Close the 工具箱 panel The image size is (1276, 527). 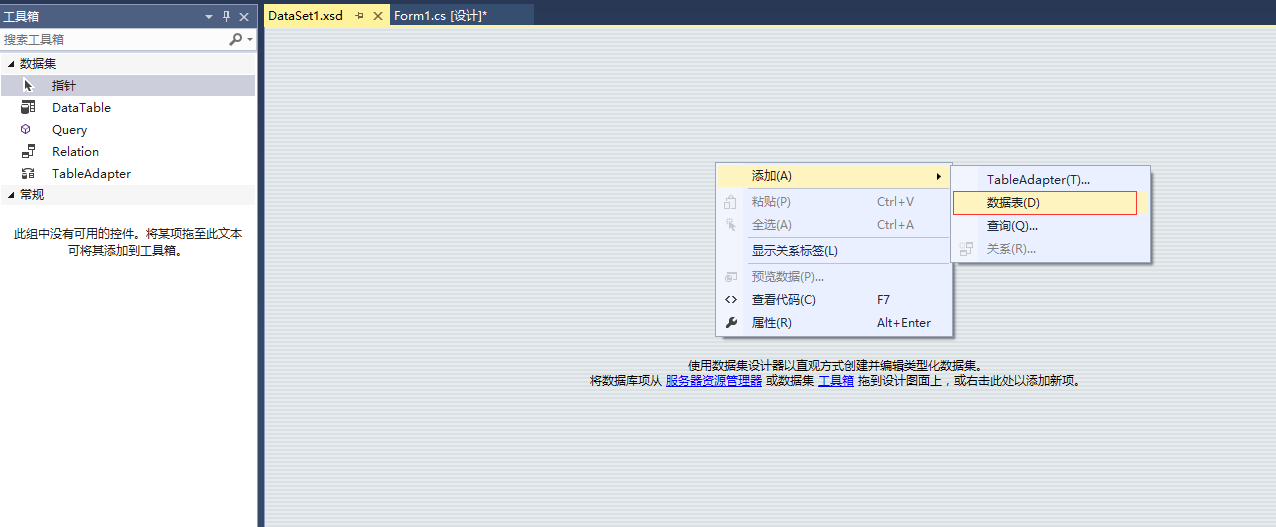pos(244,16)
